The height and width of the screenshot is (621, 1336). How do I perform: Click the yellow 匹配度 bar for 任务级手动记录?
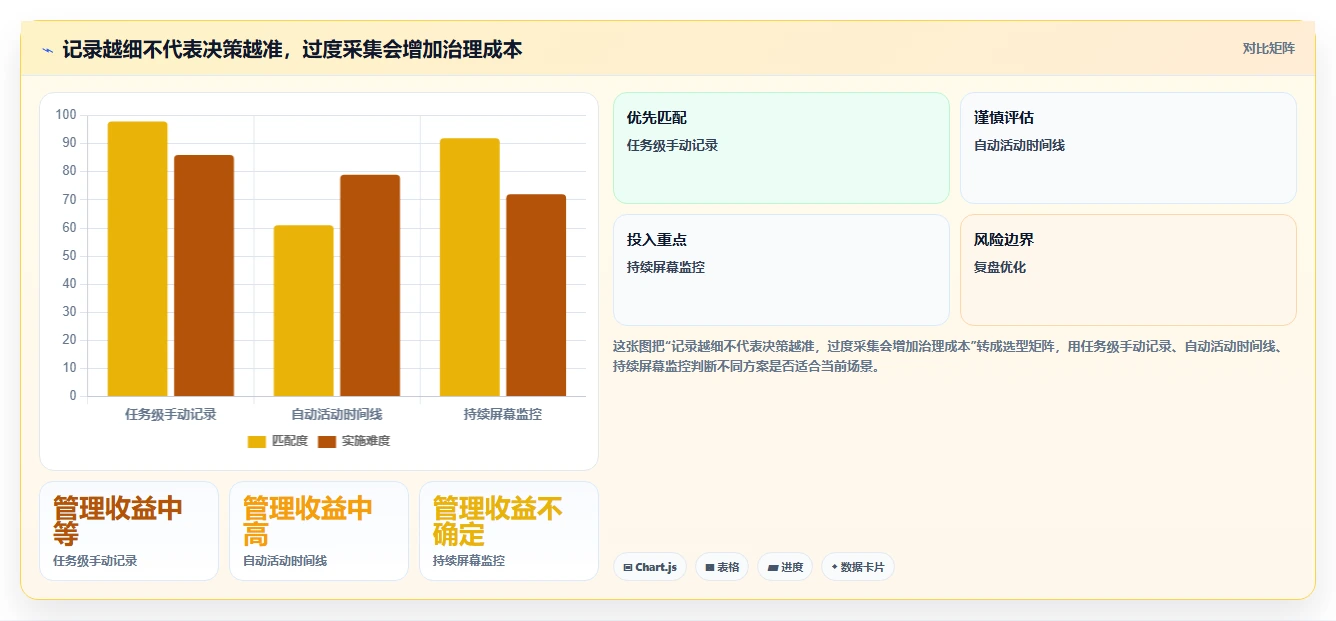137,259
